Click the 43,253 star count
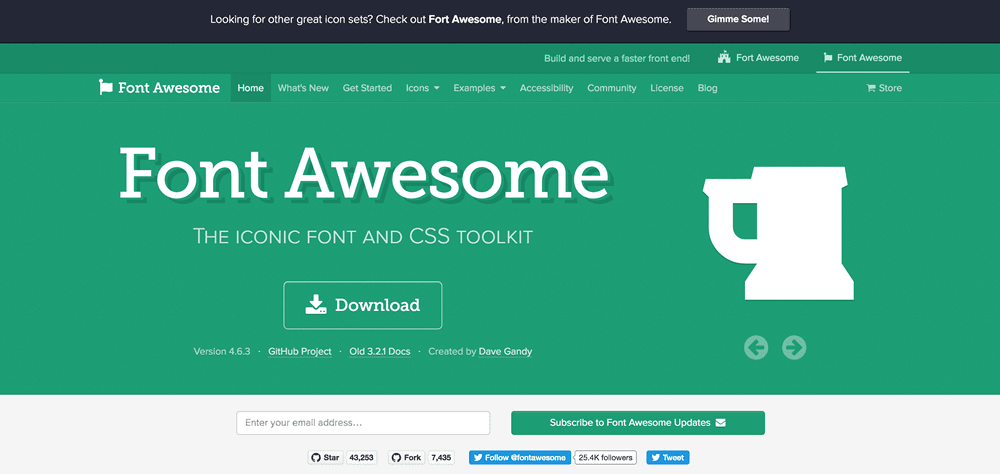Image resolution: width=1000 pixels, height=474 pixels. [362, 457]
